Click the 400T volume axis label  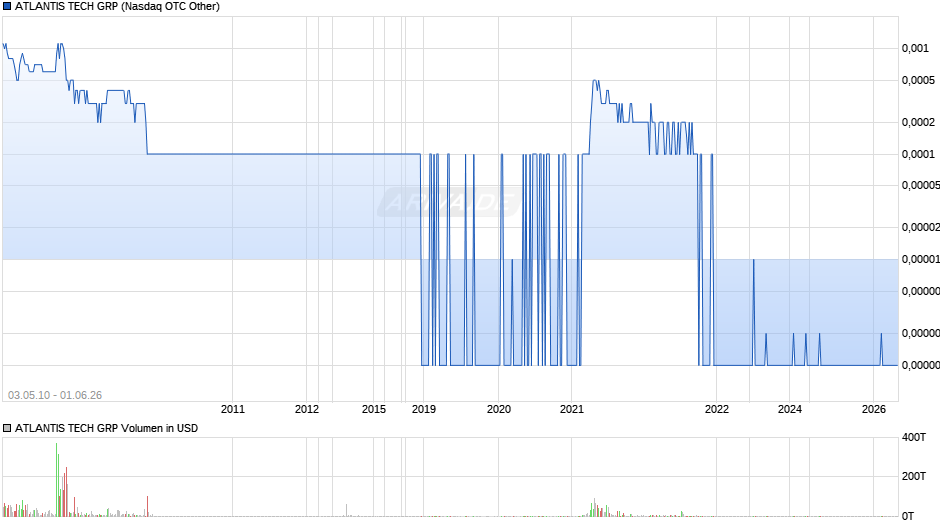pos(914,437)
